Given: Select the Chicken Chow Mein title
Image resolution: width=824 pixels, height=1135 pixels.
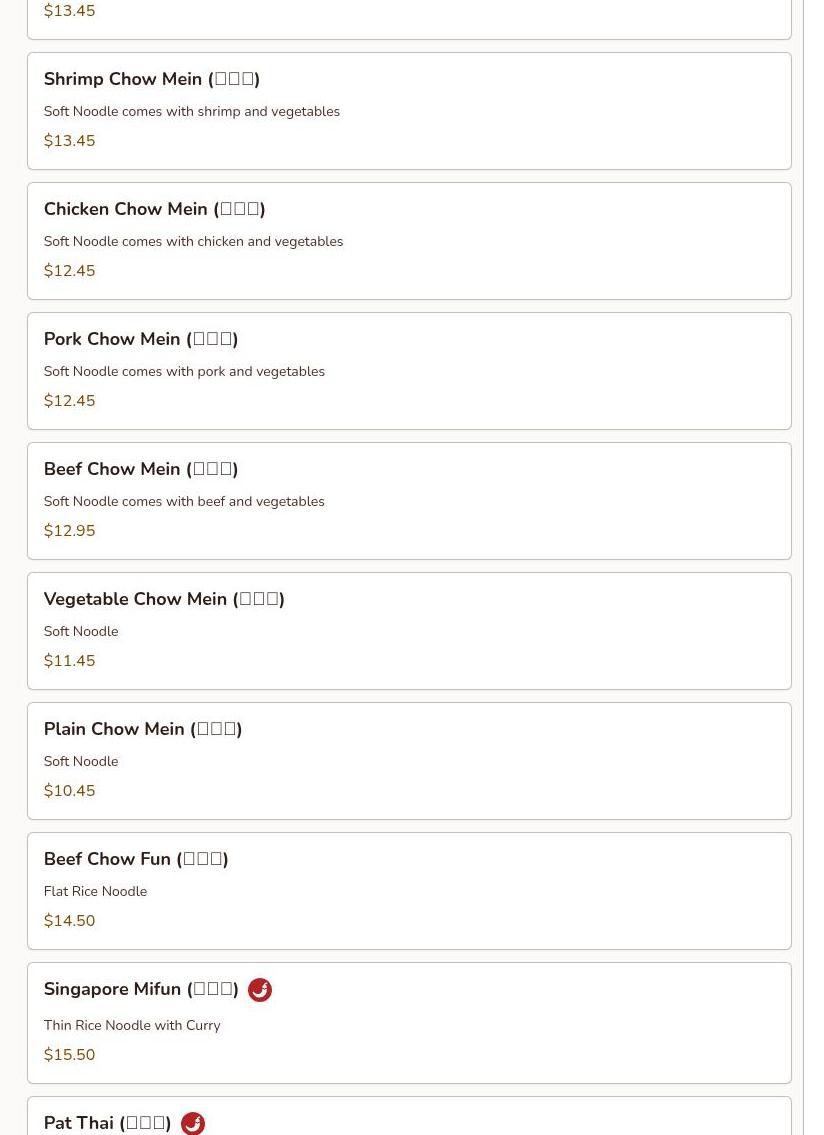Looking at the screenshot, I should click(x=154, y=210).
